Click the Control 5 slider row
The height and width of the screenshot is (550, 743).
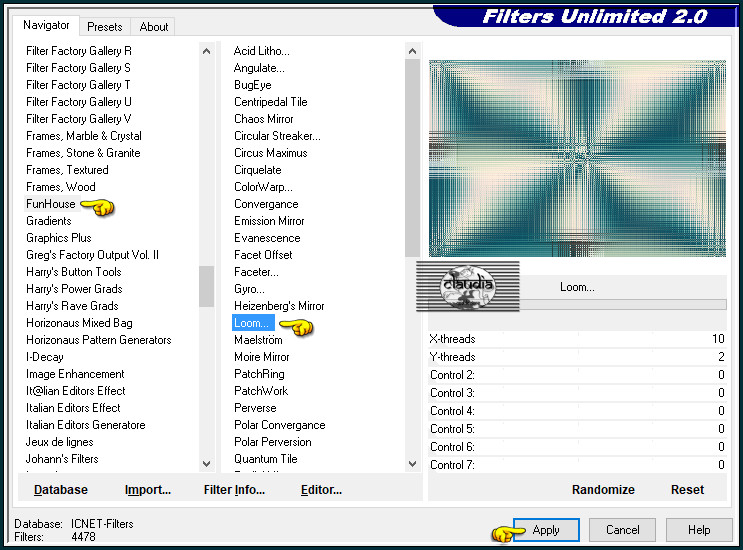pos(577,429)
